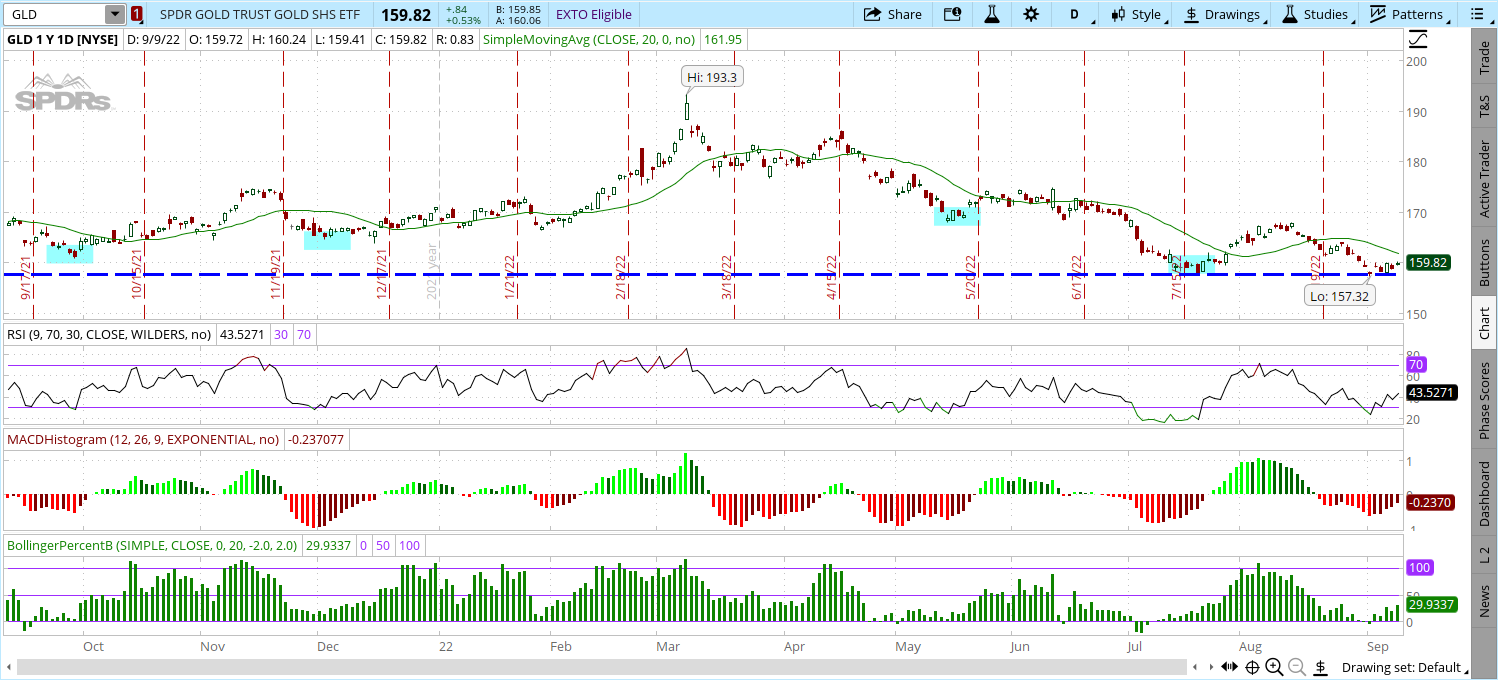The width and height of the screenshot is (1498, 680).
Task: Expand the Patterns menu
Action: 1407,14
